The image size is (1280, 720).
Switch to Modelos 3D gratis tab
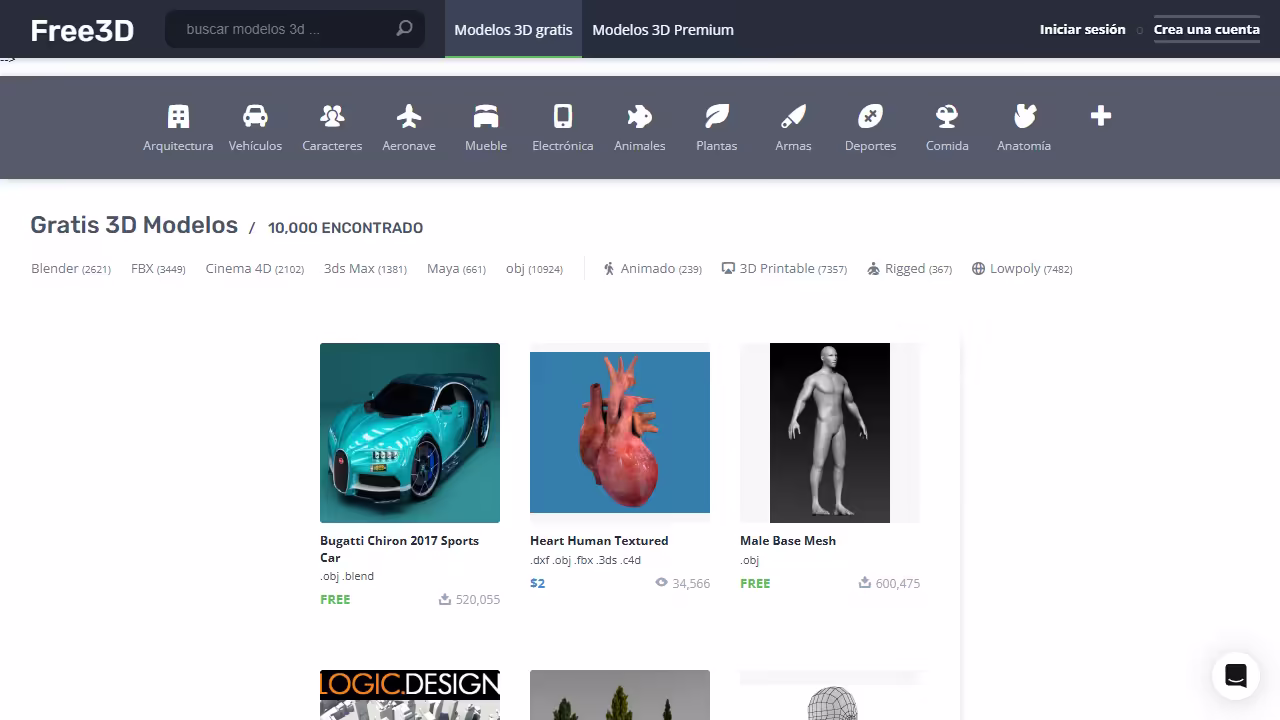[x=513, y=30]
